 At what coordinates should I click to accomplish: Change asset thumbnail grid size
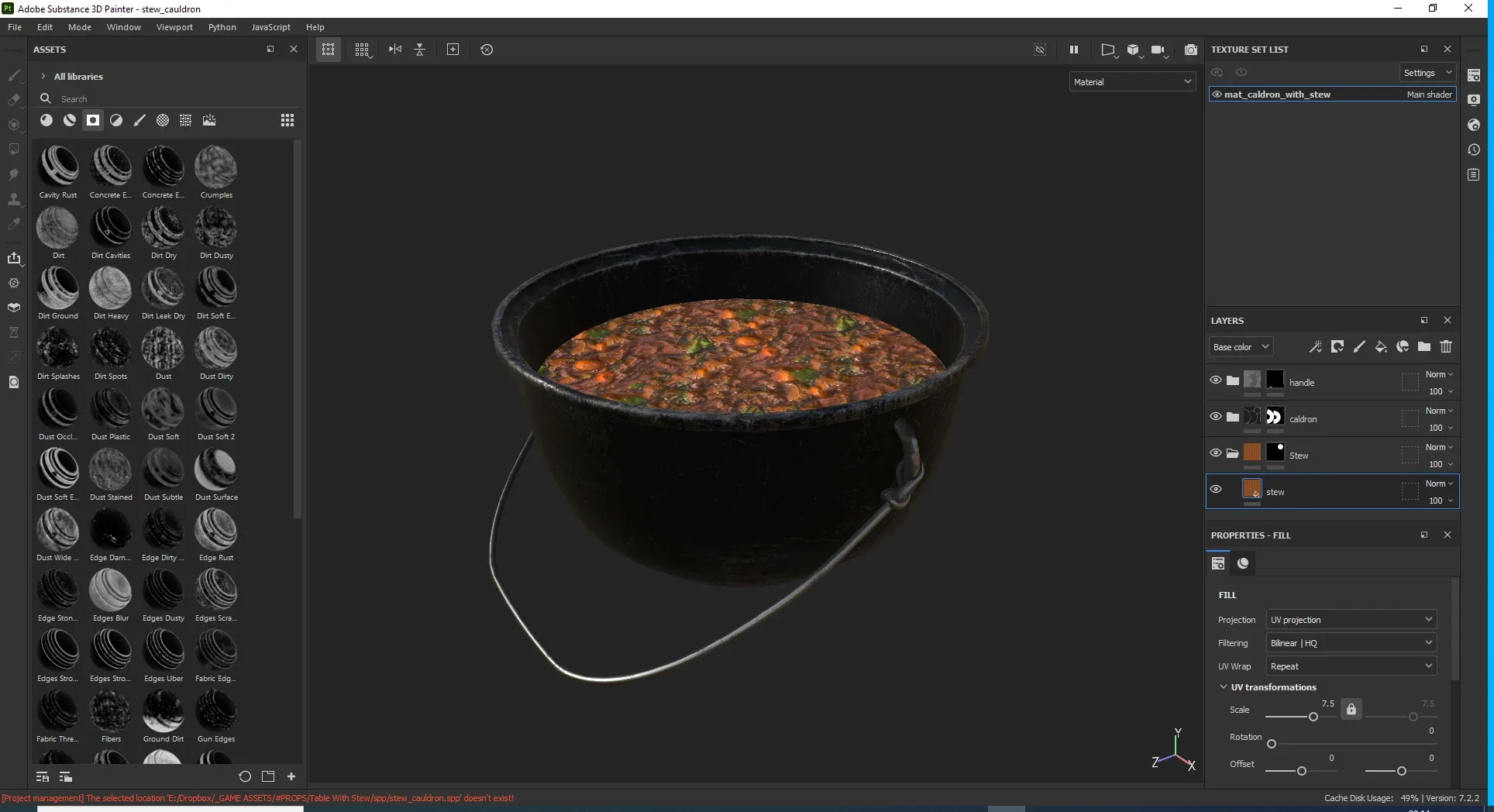[287, 120]
